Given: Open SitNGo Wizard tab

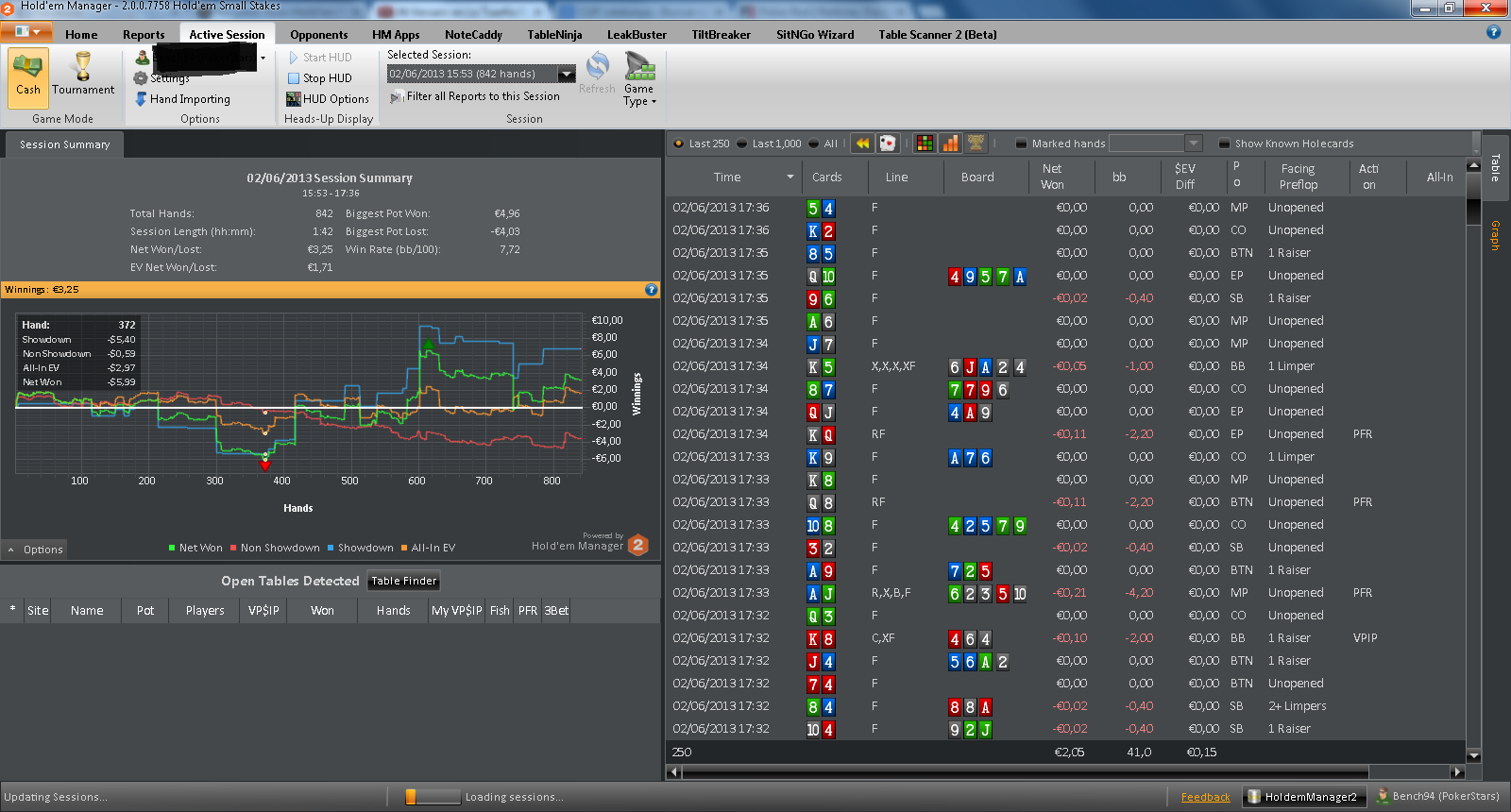Looking at the screenshot, I should click(x=815, y=34).
